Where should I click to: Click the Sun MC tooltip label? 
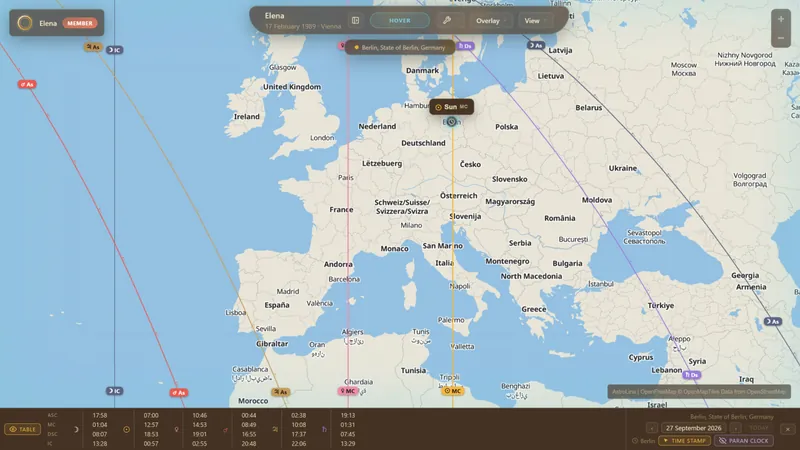452,107
